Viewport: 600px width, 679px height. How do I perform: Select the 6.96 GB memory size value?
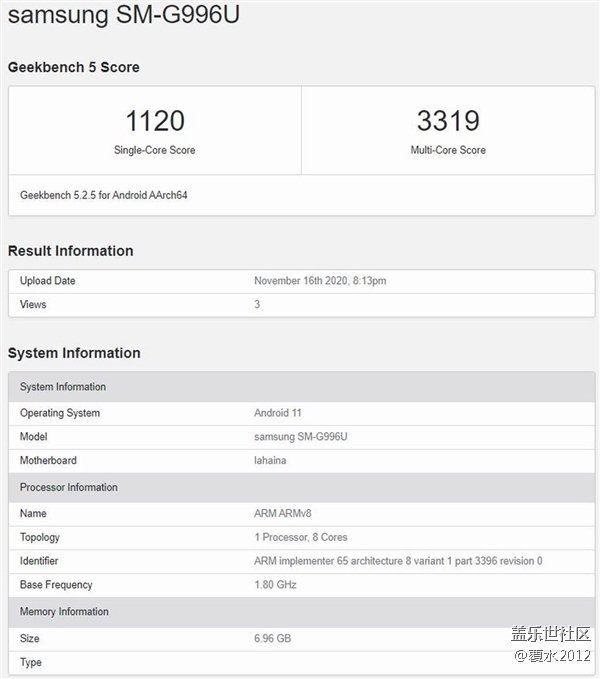click(272, 636)
